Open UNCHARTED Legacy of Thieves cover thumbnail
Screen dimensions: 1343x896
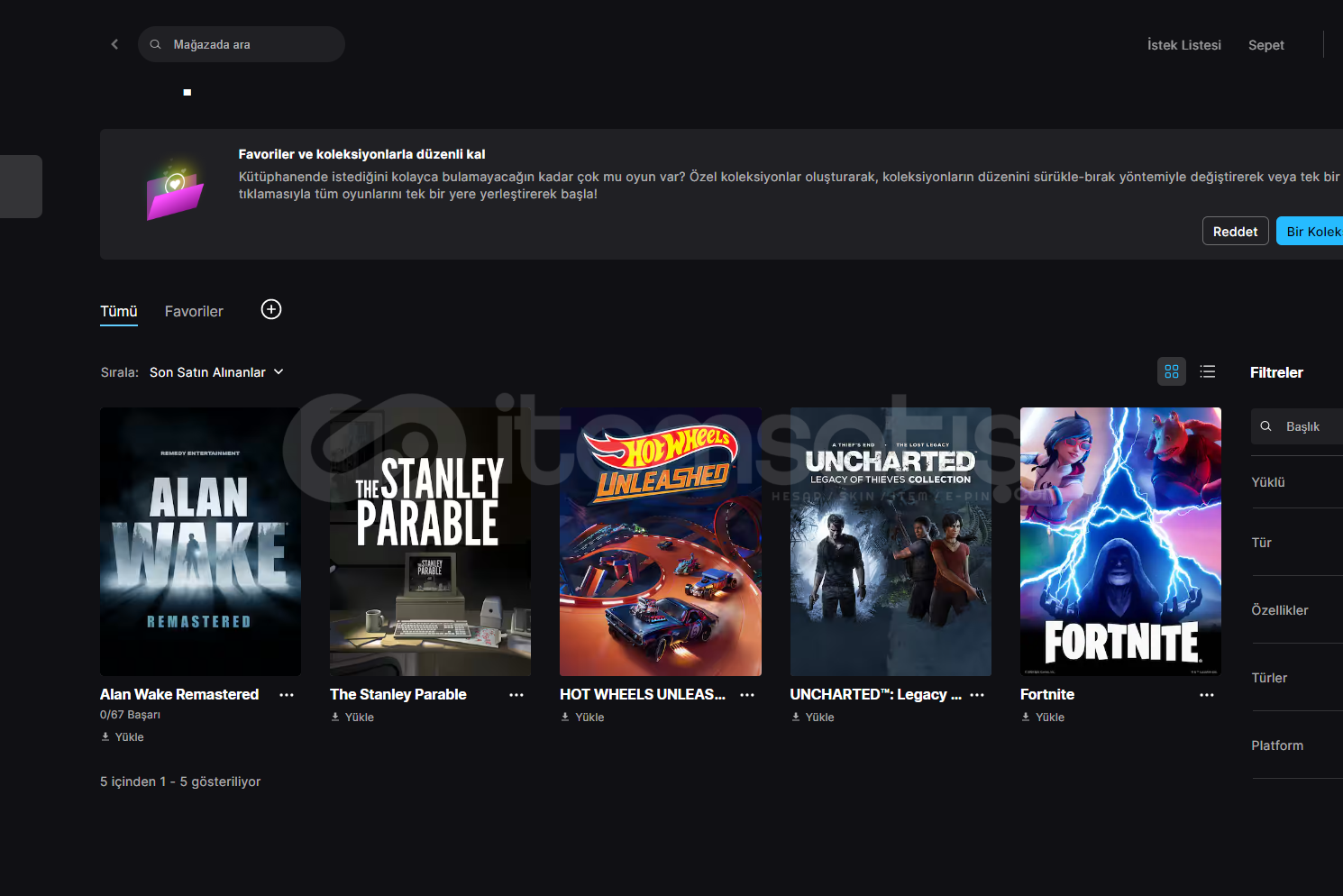(891, 542)
